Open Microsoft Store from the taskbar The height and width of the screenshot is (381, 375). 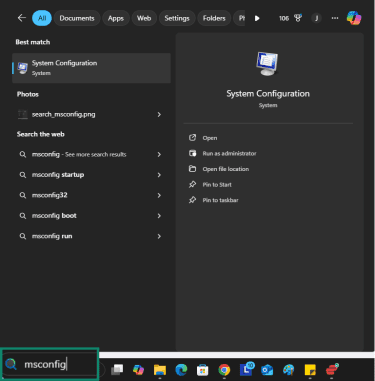tap(202, 370)
